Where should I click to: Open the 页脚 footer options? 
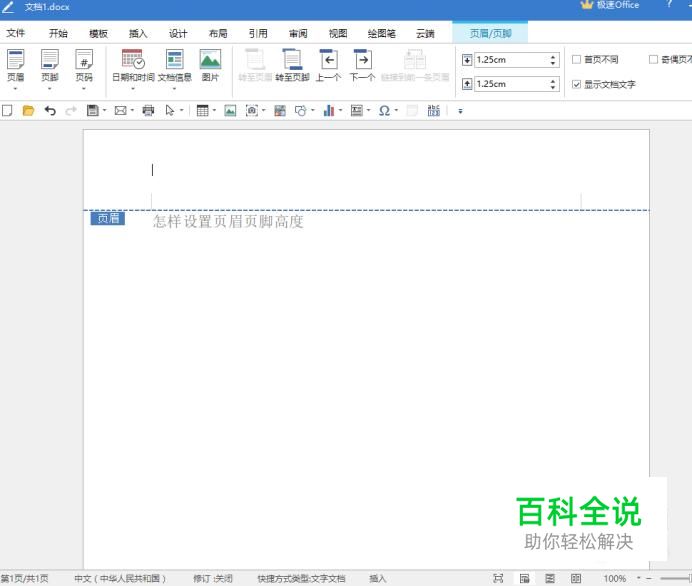pos(50,65)
